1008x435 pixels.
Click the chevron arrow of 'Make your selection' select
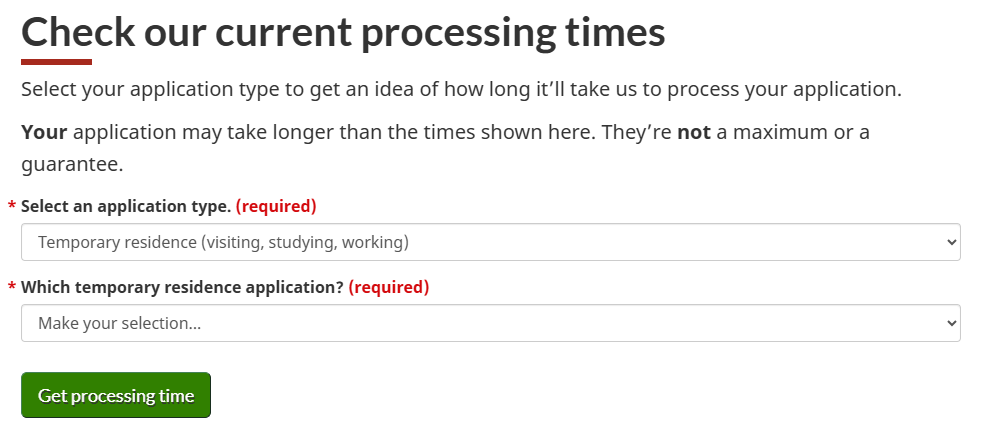(949, 323)
